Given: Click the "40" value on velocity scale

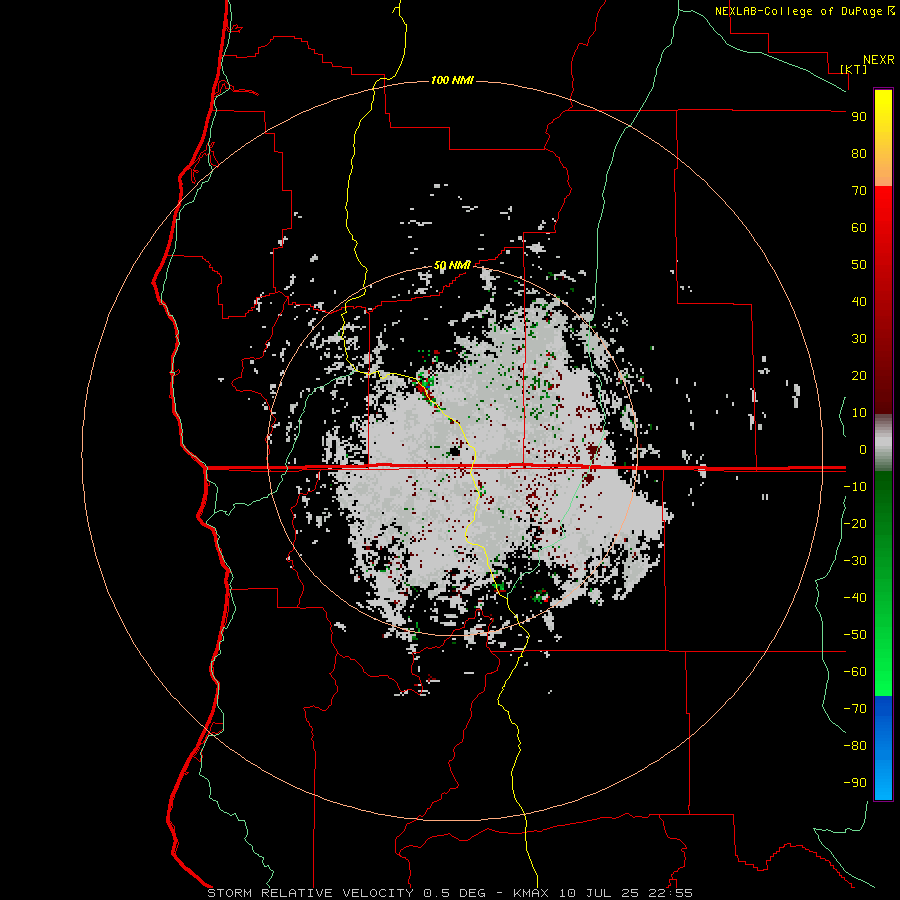Looking at the screenshot, I should coord(859,302).
